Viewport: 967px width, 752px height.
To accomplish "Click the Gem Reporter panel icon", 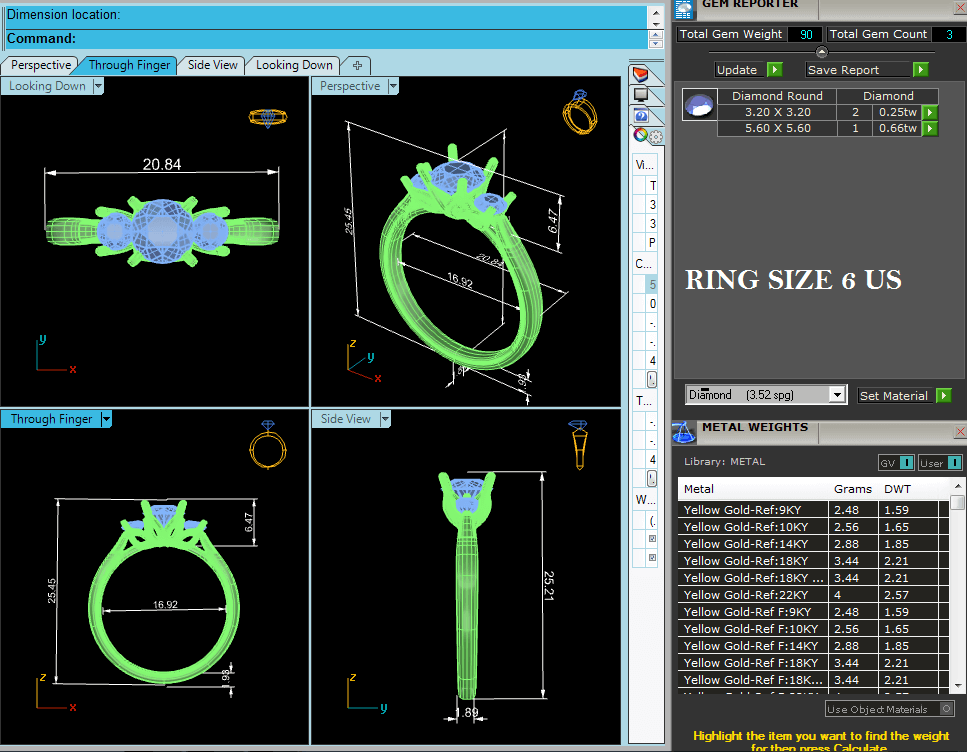I will click(x=684, y=9).
